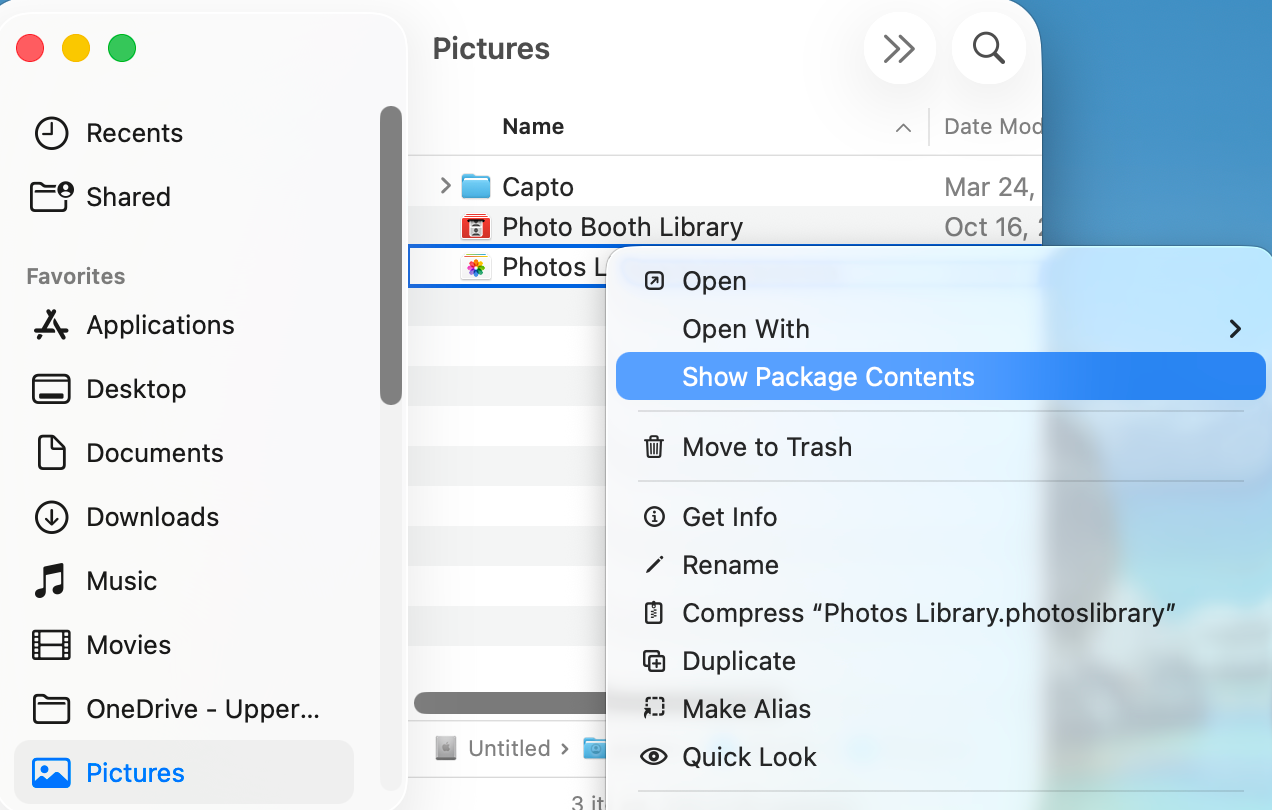Image resolution: width=1272 pixels, height=810 pixels.
Task: Click the Music note icon in sidebar
Action: tap(51, 581)
